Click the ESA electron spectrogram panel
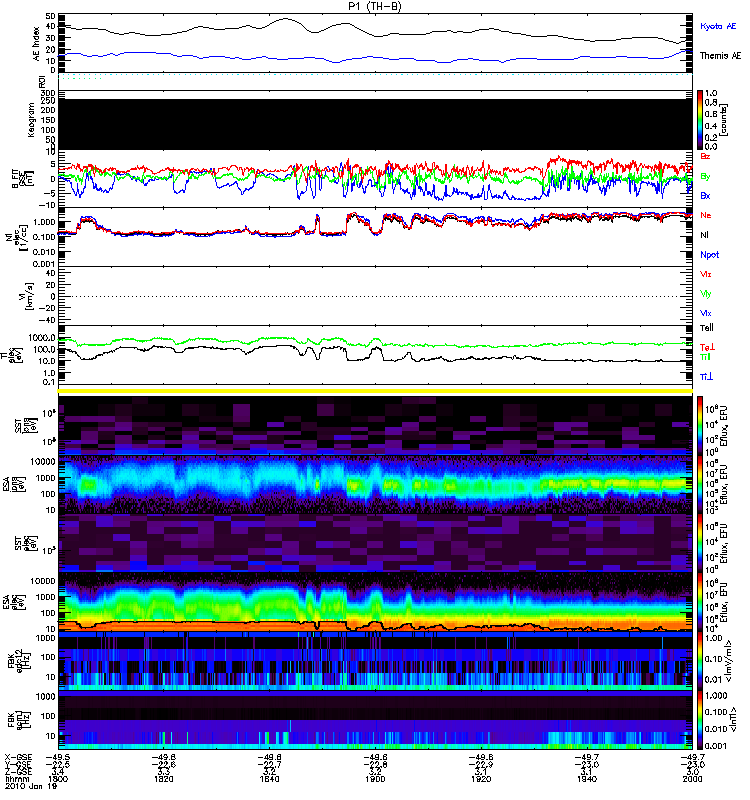 pos(375,603)
